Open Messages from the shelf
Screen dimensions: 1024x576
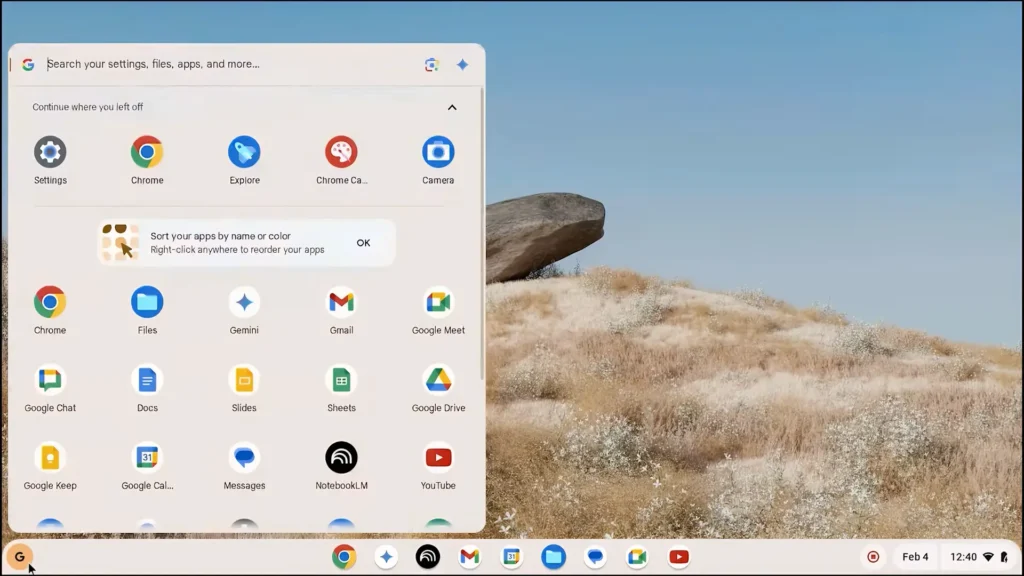click(x=595, y=557)
